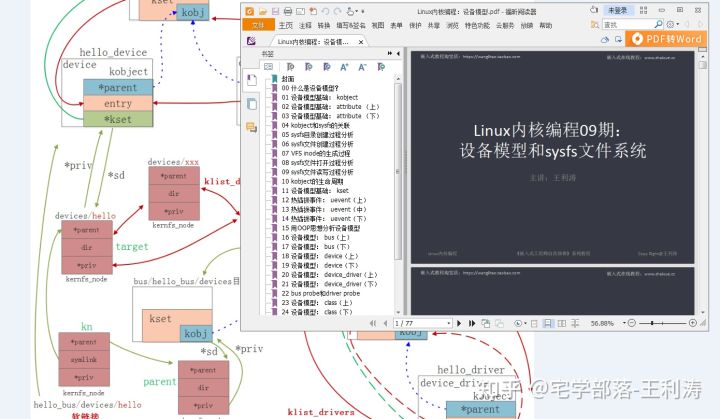Open the 视图 tab
The image size is (720, 419).
point(377,25)
